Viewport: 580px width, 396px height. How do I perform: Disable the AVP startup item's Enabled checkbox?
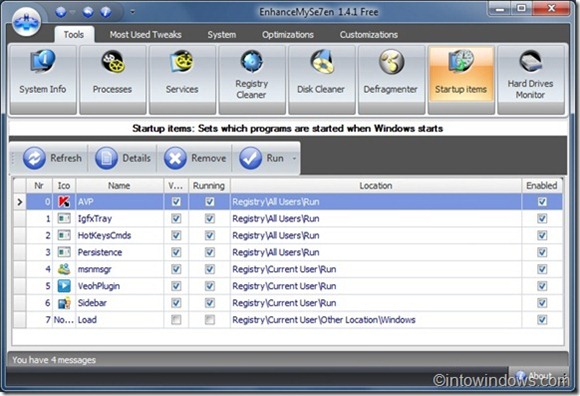tap(542, 202)
